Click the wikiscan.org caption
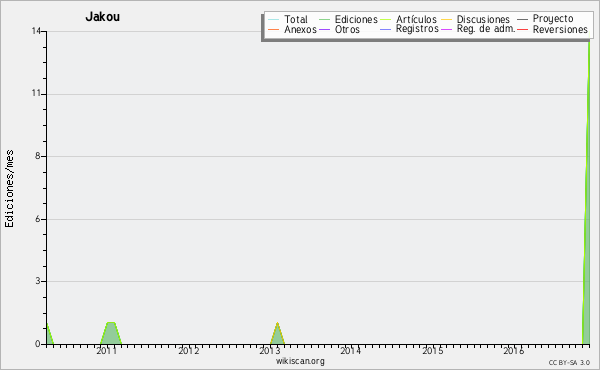Viewport: 600px width, 370px height. [x=300, y=361]
